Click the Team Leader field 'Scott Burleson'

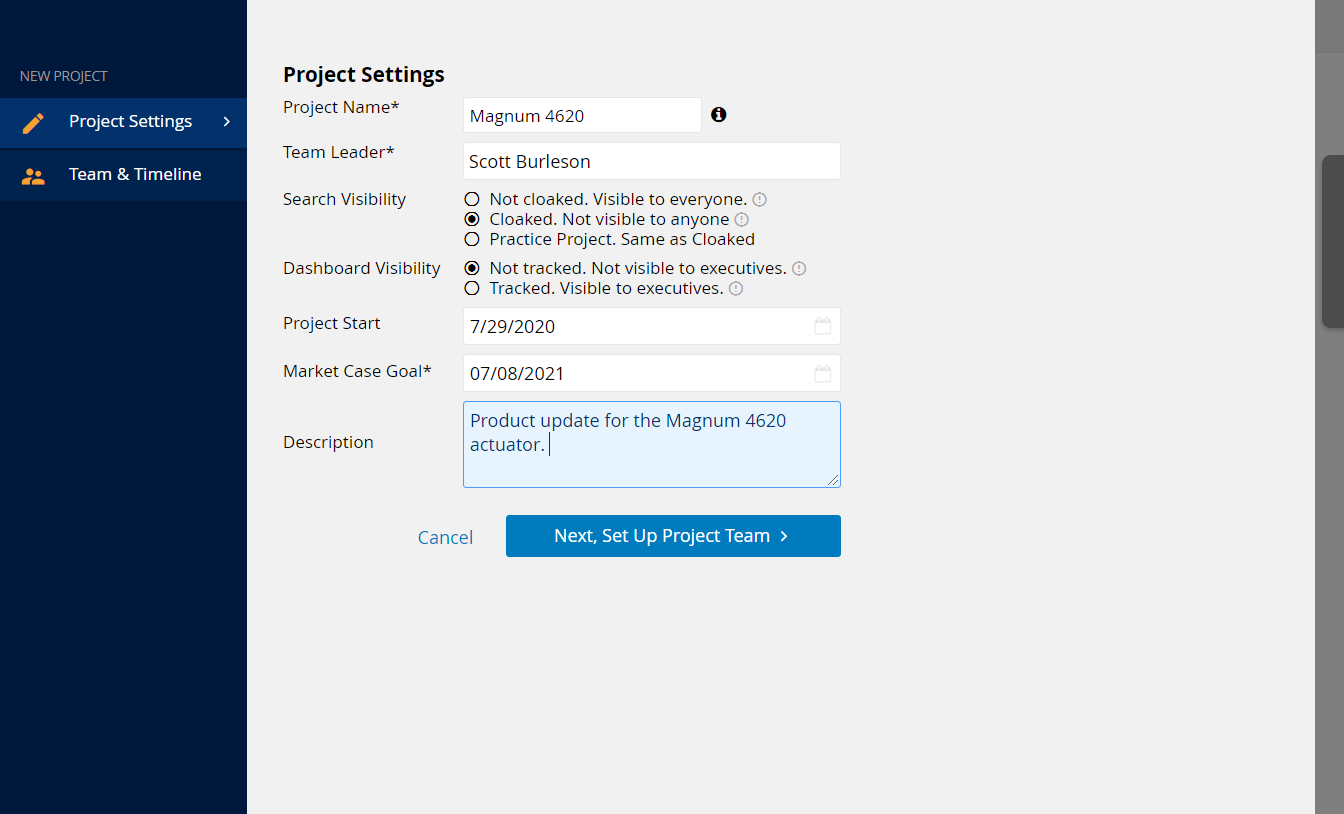[652, 161]
